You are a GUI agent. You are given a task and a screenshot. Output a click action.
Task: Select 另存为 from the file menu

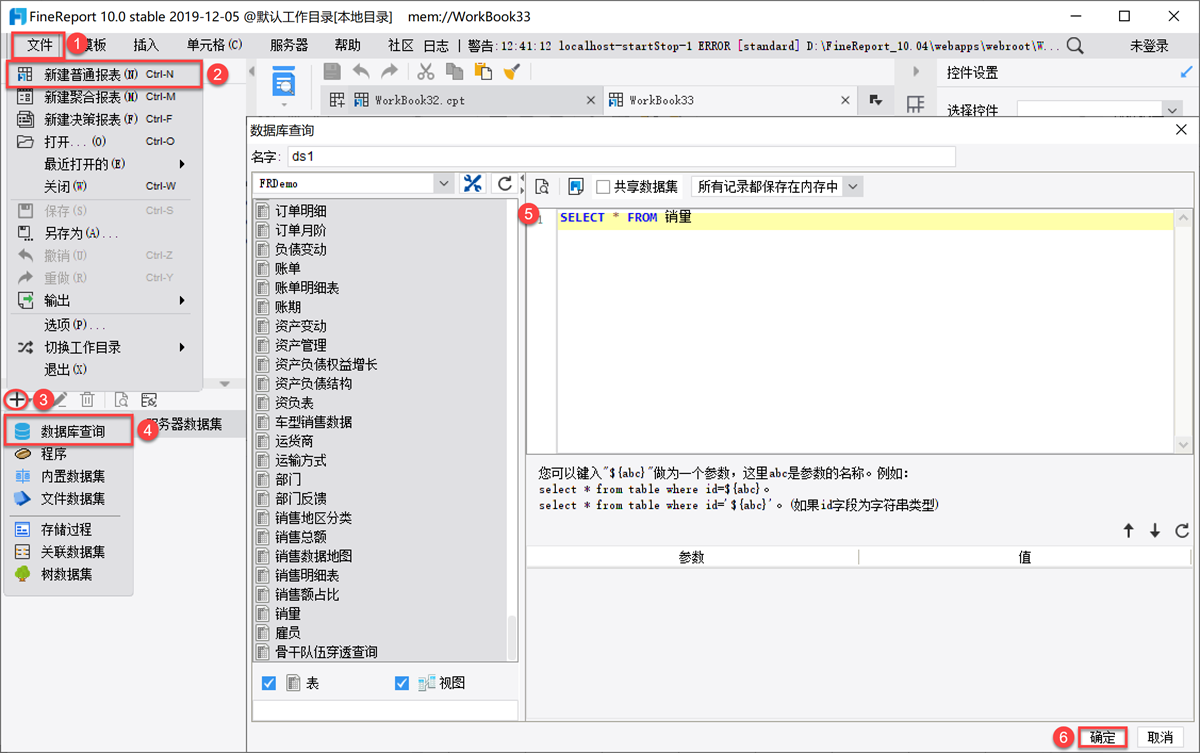tap(105, 233)
